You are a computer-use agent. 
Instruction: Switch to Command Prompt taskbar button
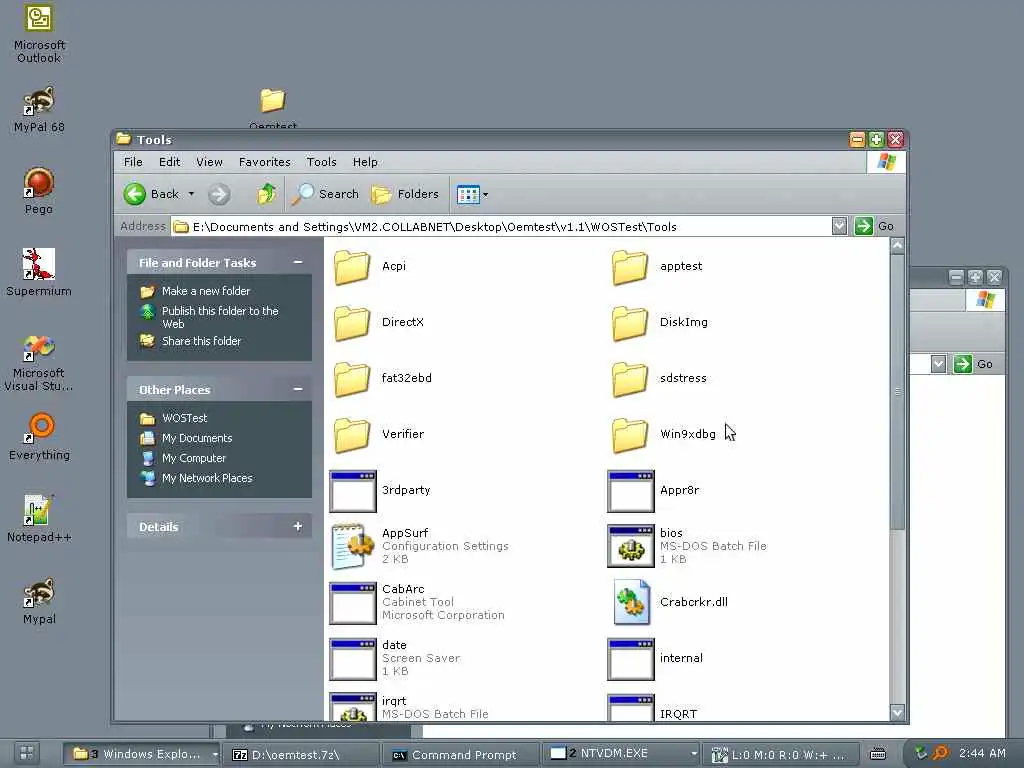(x=462, y=754)
